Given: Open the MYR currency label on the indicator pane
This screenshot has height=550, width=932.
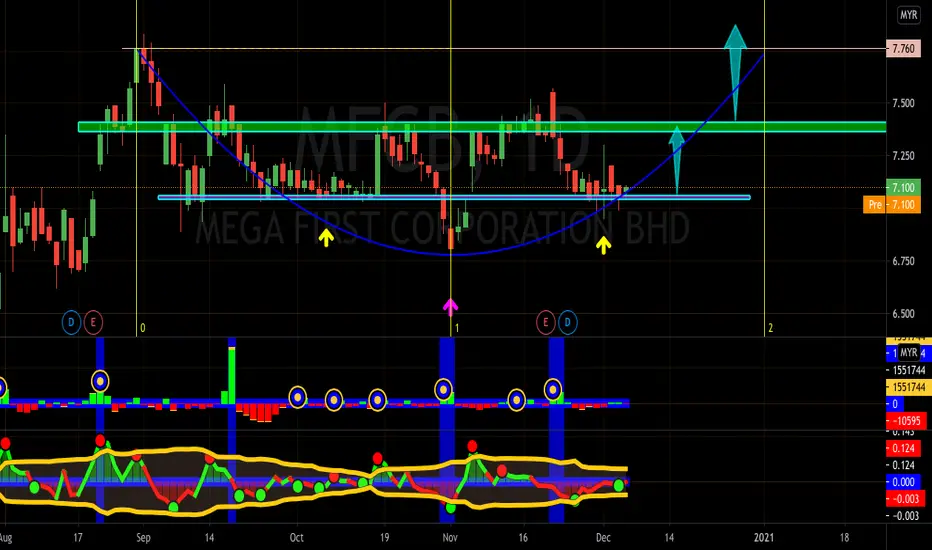Looking at the screenshot, I should tap(908, 353).
